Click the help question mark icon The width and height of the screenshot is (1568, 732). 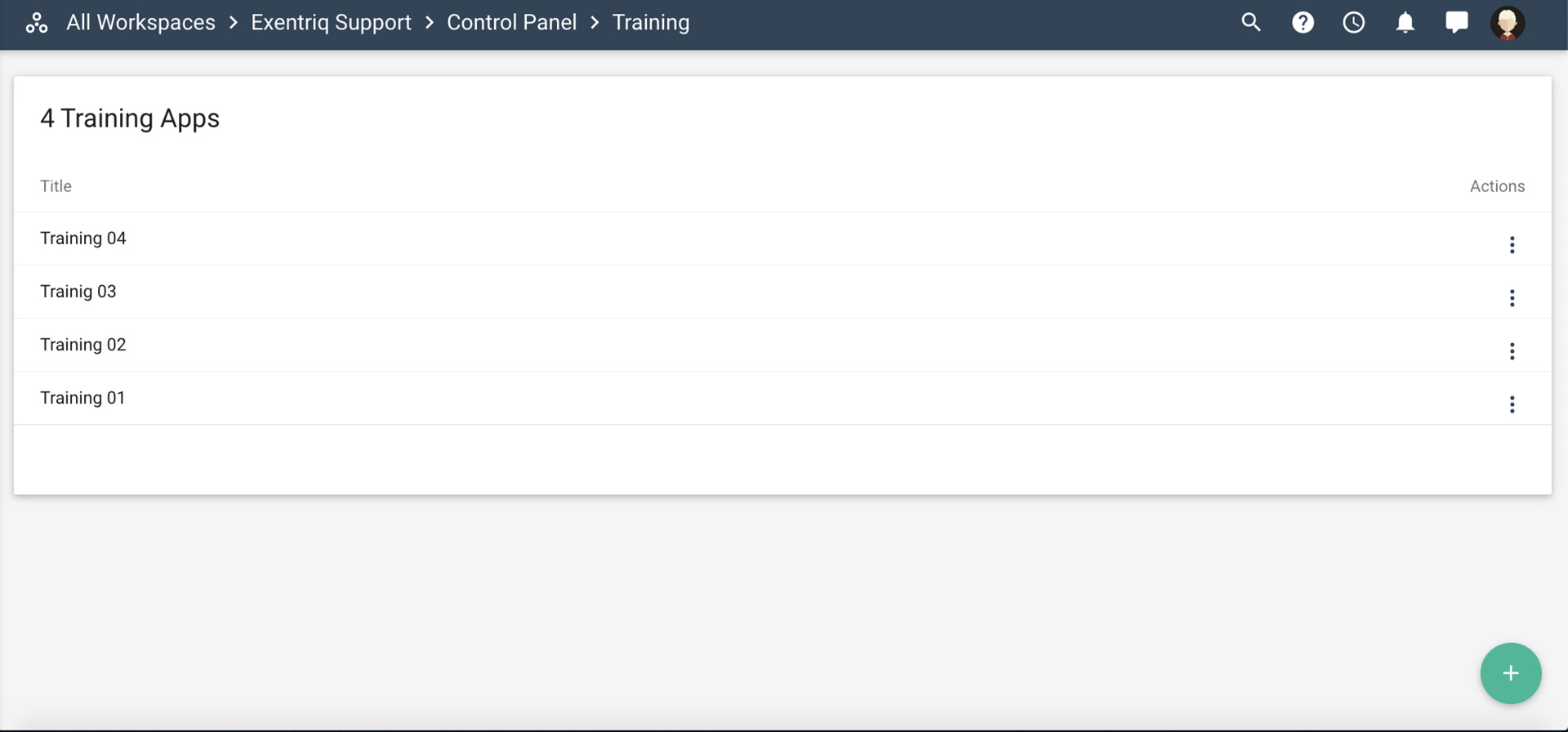(1303, 23)
